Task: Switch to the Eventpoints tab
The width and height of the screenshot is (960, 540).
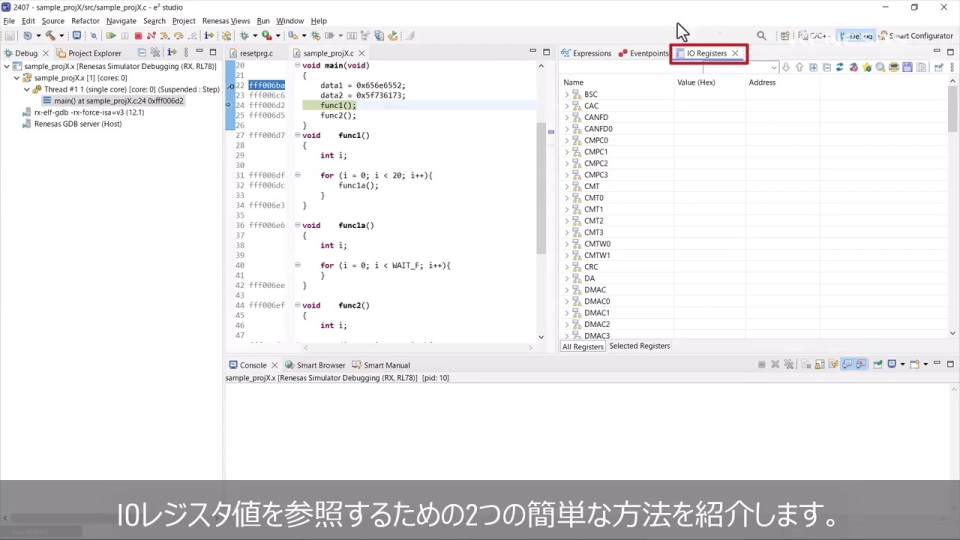Action: [x=643, y=53]
